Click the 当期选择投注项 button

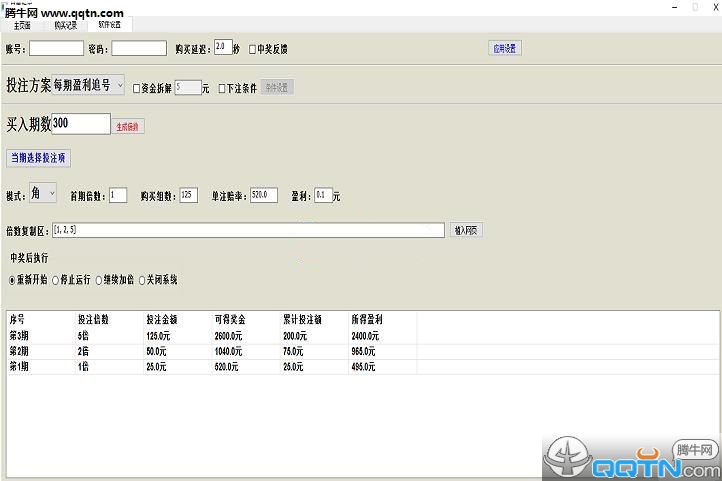40,158
